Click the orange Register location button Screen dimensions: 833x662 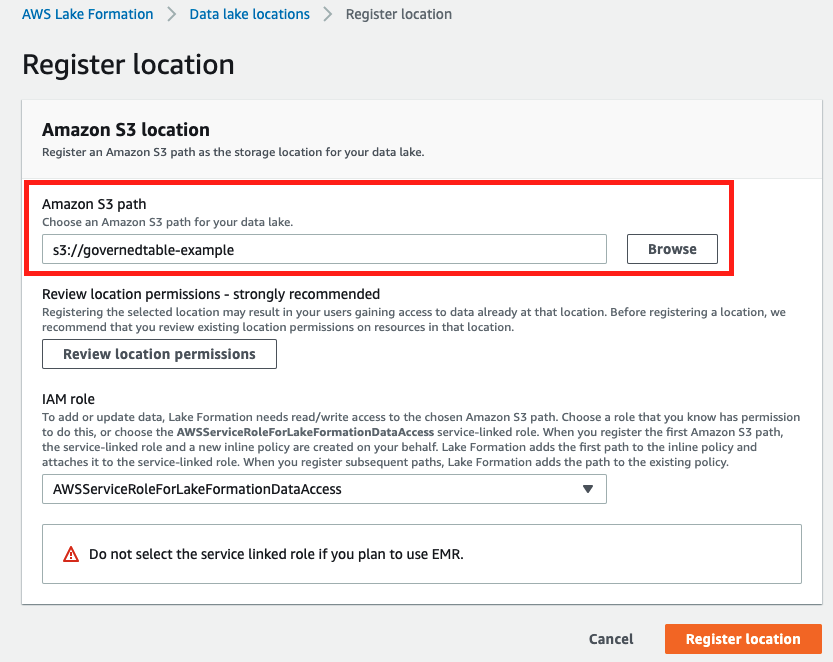[x=743, y=639]
